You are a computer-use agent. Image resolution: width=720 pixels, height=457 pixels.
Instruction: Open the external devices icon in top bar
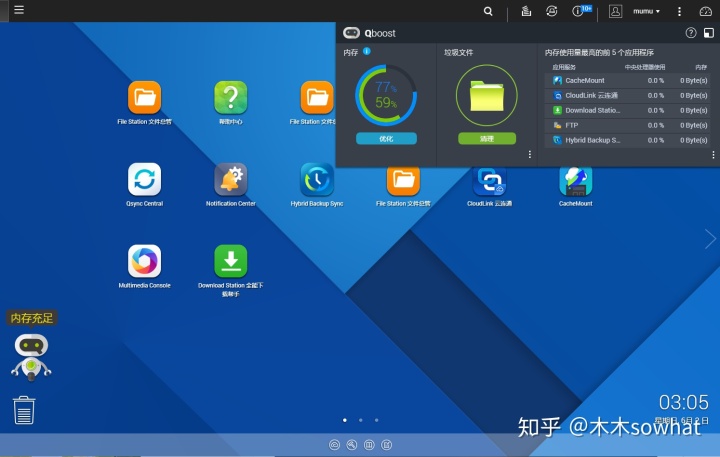tap(551, 11)
